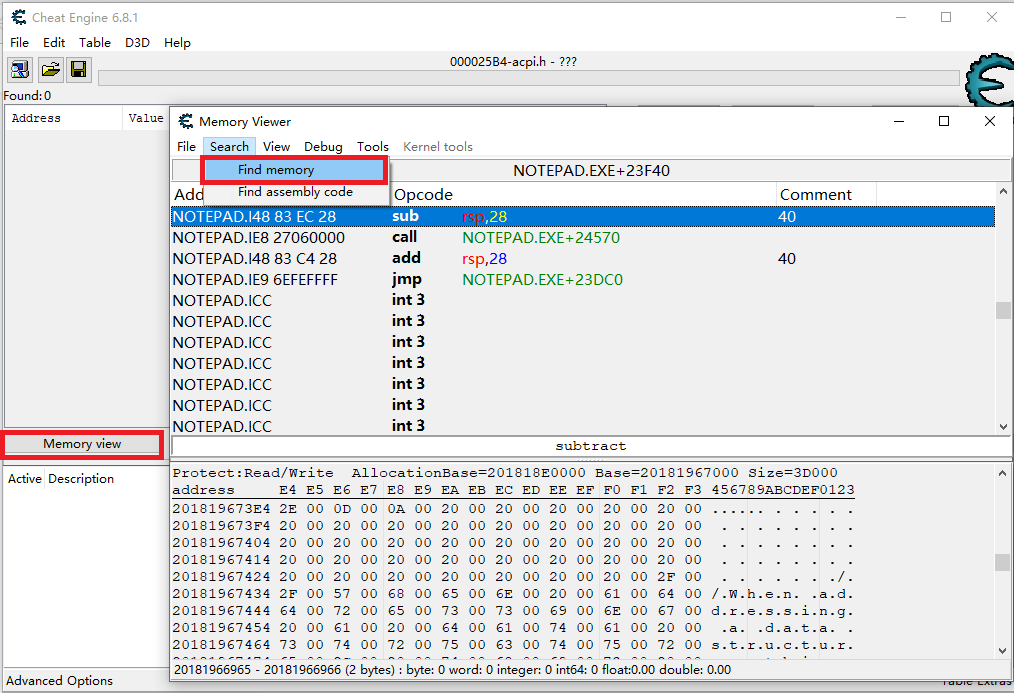Open the Tools menu in Memory Viewer
The height and width of the screenshot is (695, 1016).
[373, 147]
